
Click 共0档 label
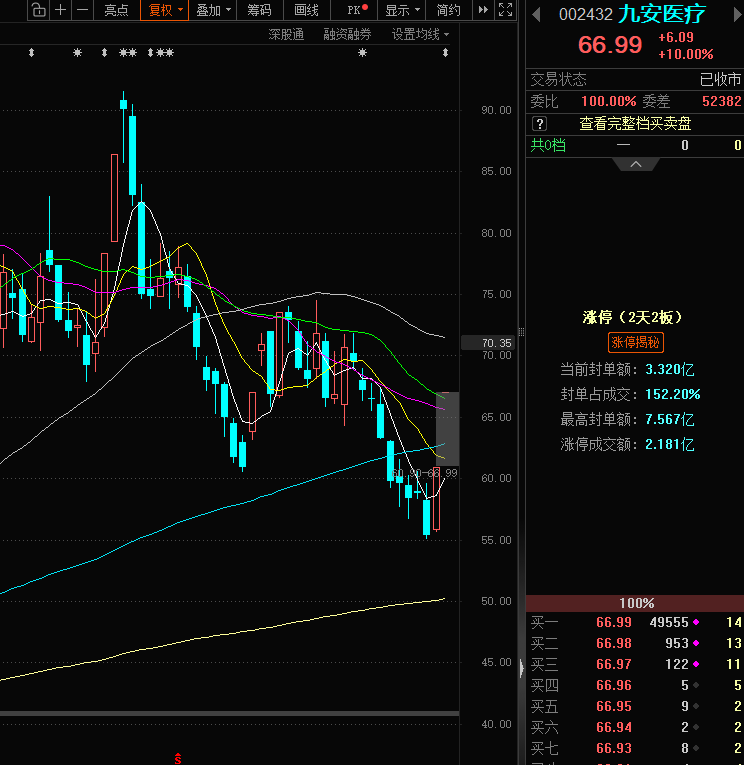tap(548, 145)
